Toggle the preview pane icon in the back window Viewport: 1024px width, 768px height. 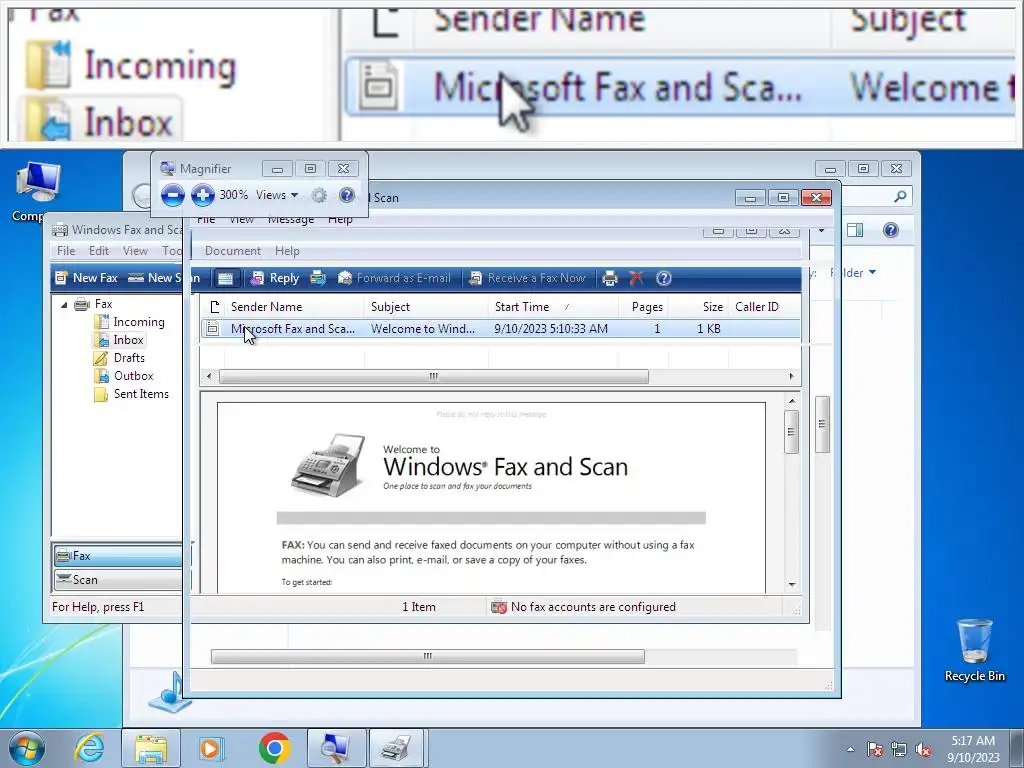854,230
